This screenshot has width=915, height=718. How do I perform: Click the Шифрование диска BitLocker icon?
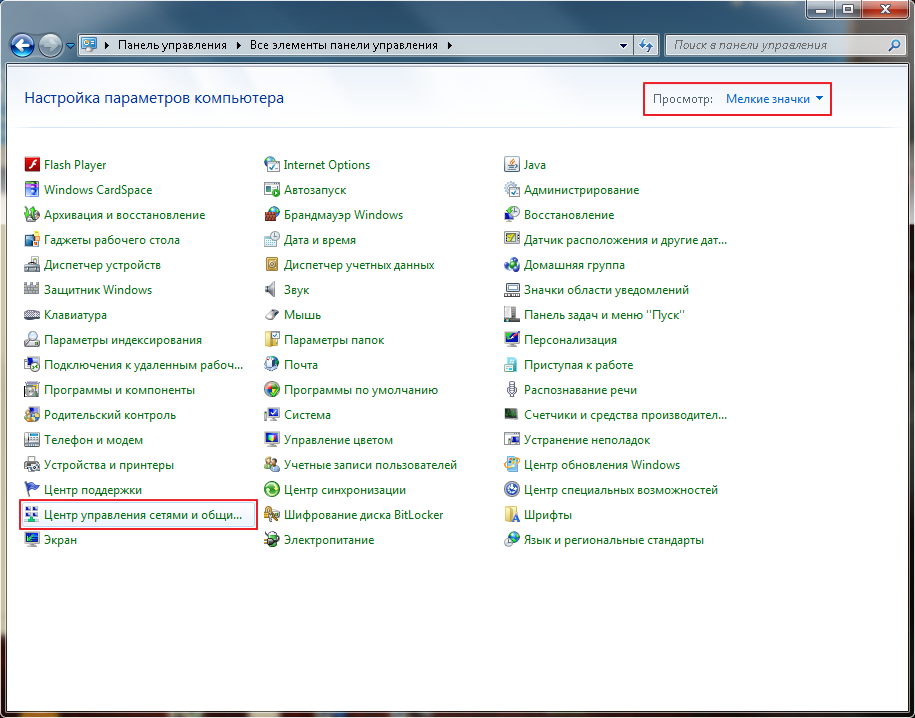tap(272, 515)
